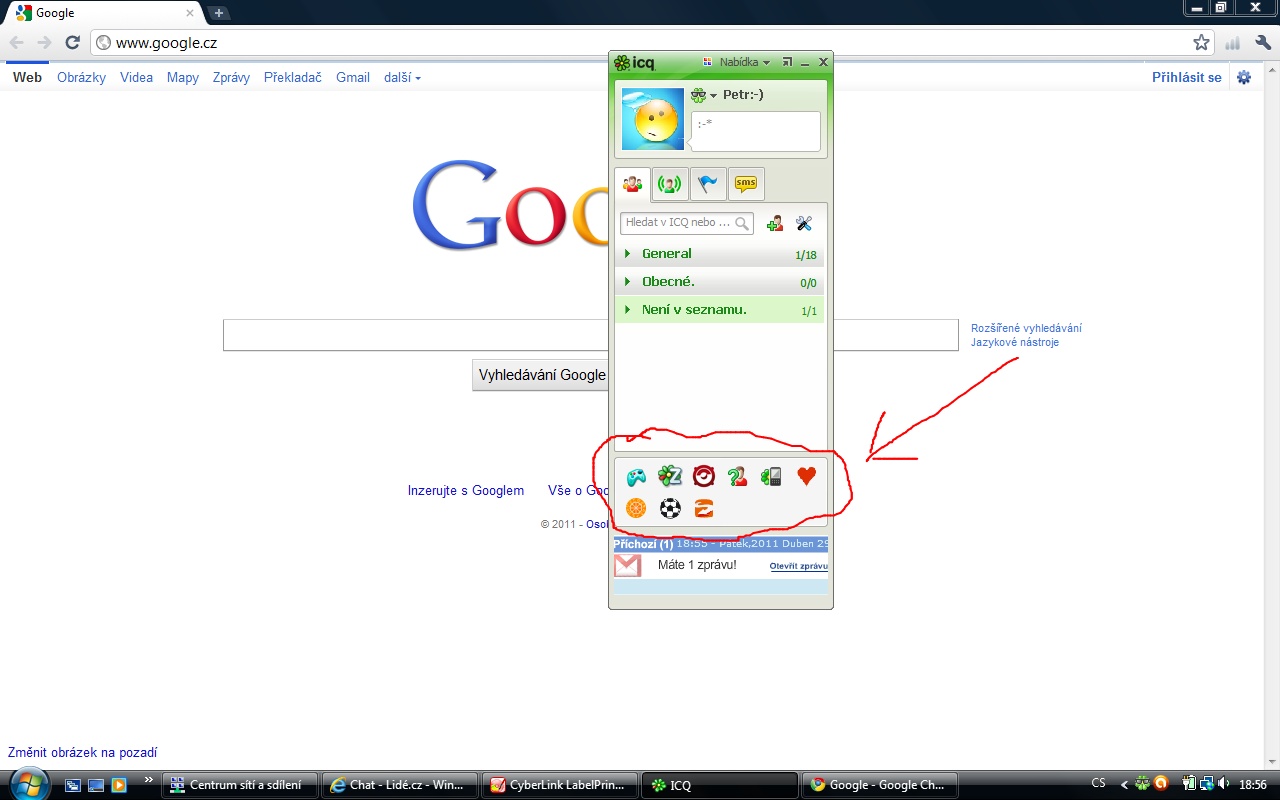Open the Nabídka menu in ICQ
The width and height of the screenshot is (1280, 800).
click(737, 62)
